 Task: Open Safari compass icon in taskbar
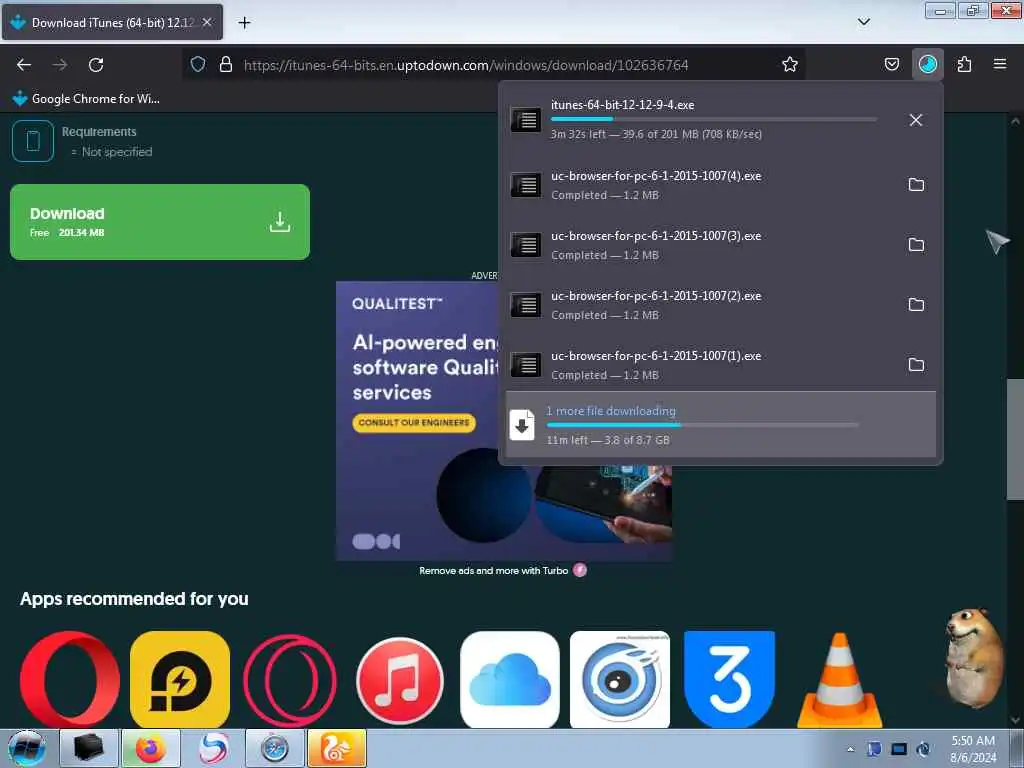click(x=275, y=748)
